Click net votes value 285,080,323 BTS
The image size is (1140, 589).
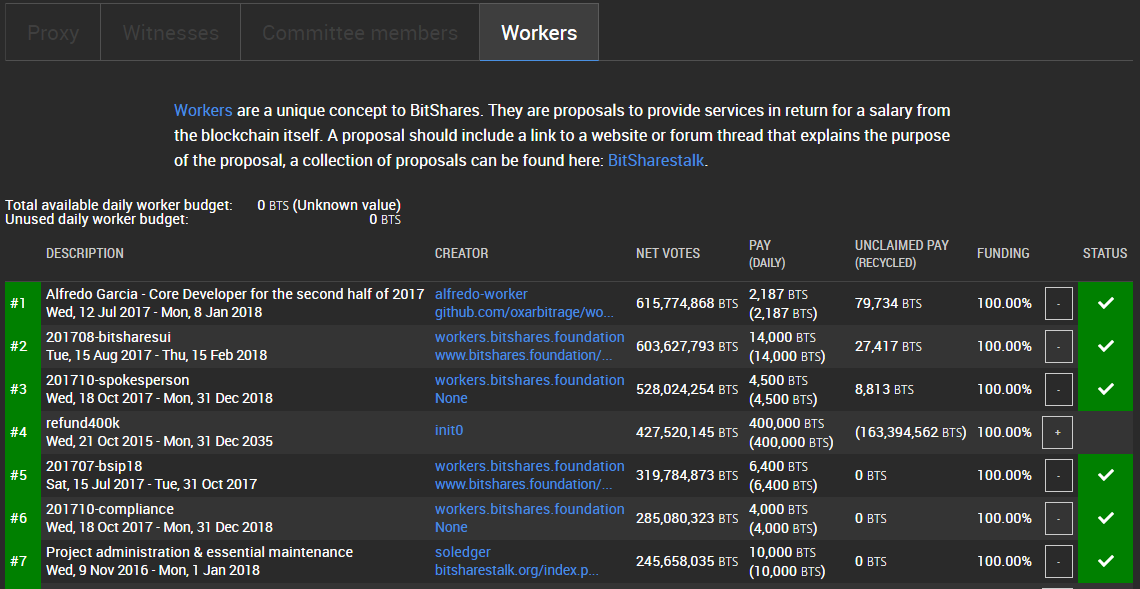686,518
